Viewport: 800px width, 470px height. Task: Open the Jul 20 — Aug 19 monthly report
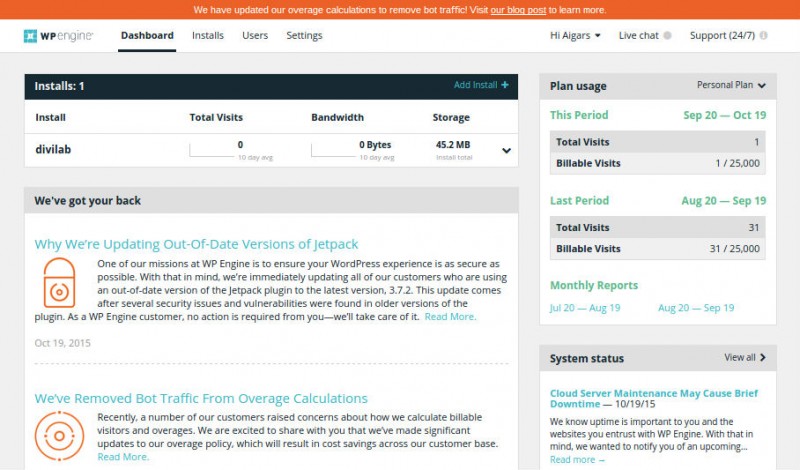coord(585,308)
